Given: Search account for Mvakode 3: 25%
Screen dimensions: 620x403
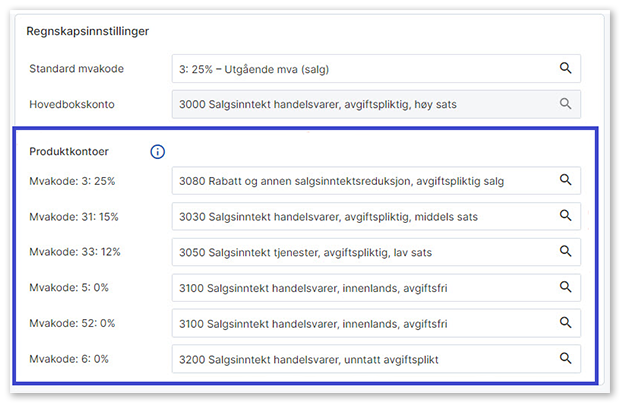Looking at the screenshot, I should pyautogui.click(x=565, y=180).
